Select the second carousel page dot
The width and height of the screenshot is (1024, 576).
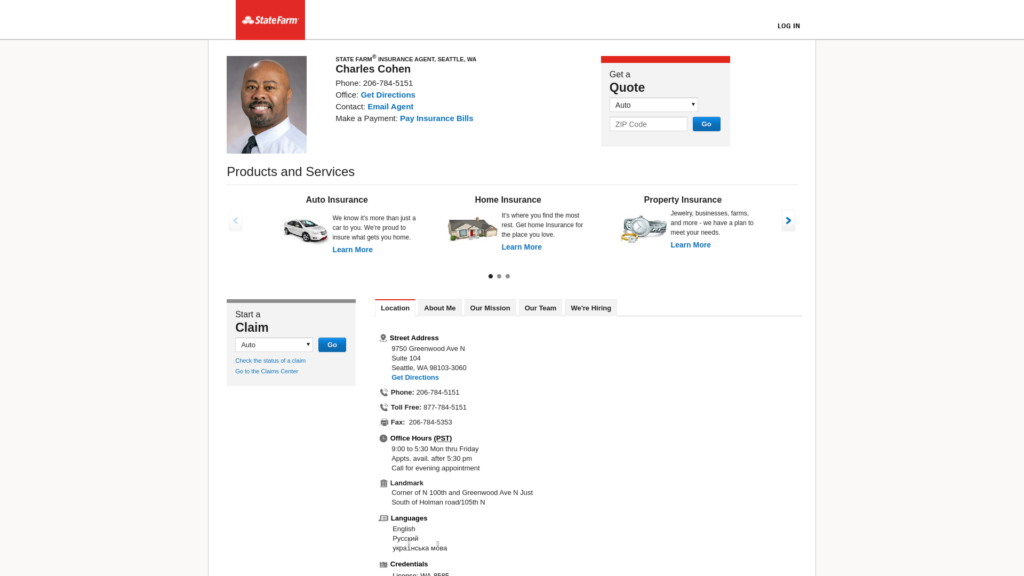[x=499, y=276]
